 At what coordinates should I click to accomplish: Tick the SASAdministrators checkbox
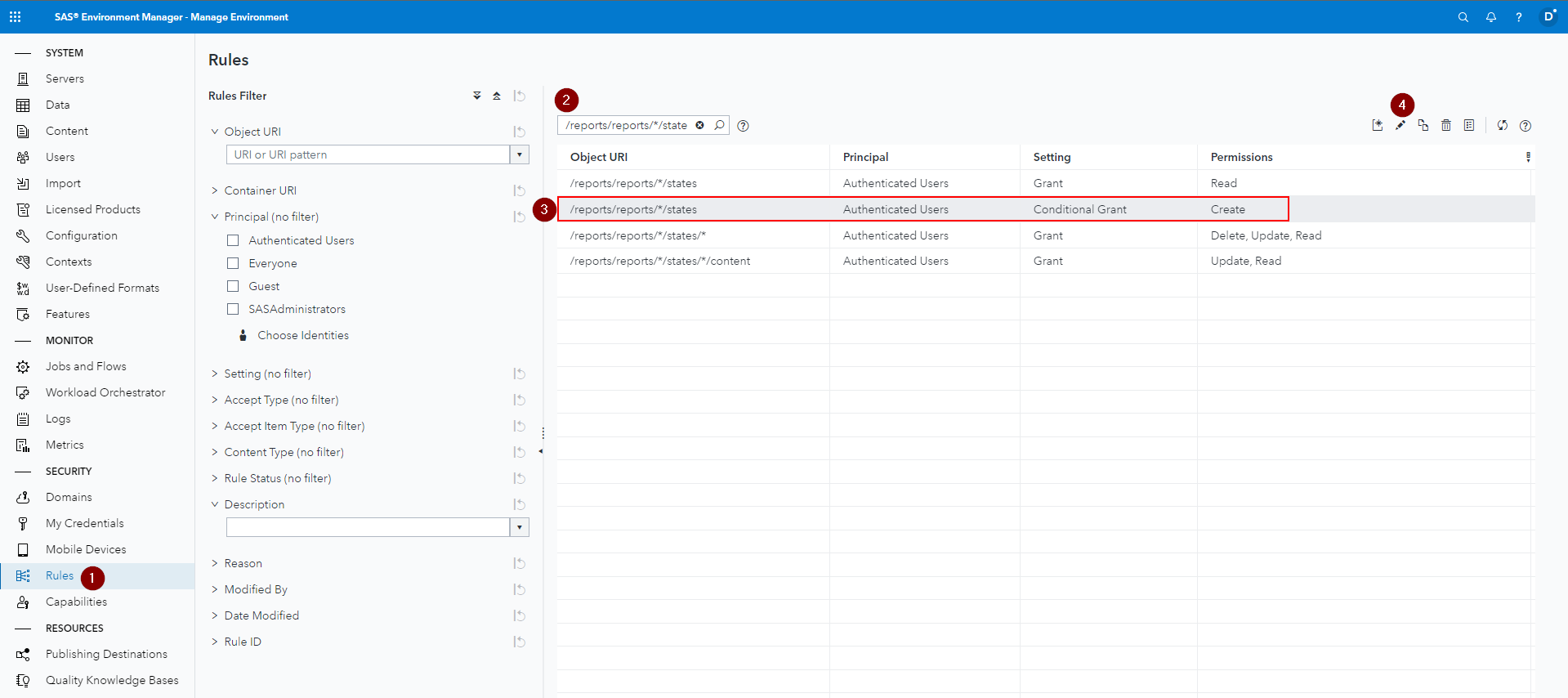click(x=233, y=309)
